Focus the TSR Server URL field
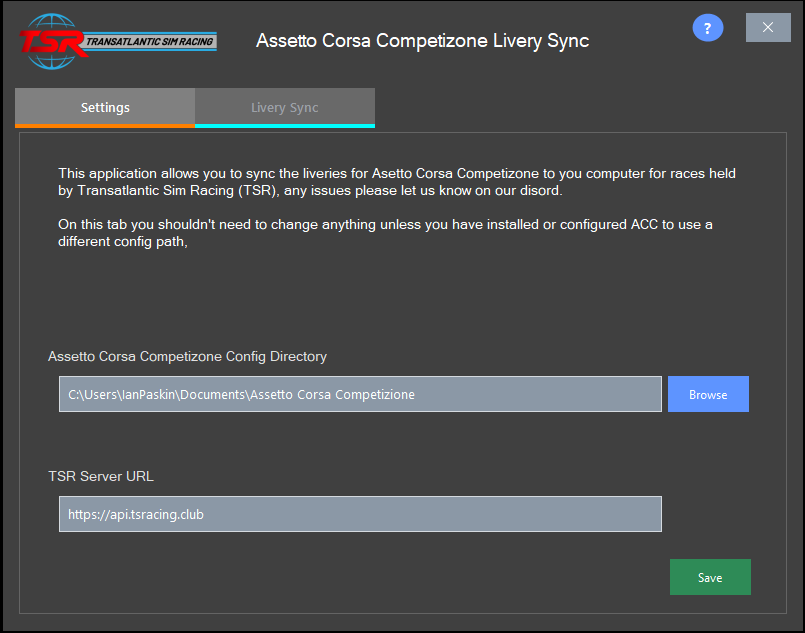The height and width of the screenshot is (633, 805). click(360, 514)
